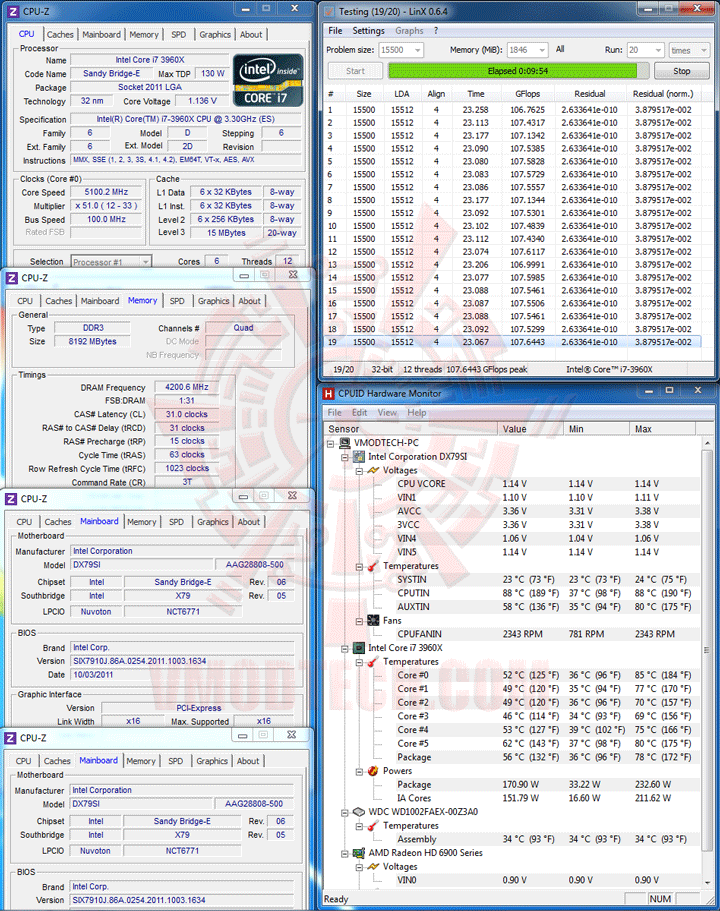
Task: Open the Settings menu in LinX
Action: click(368, 31)
